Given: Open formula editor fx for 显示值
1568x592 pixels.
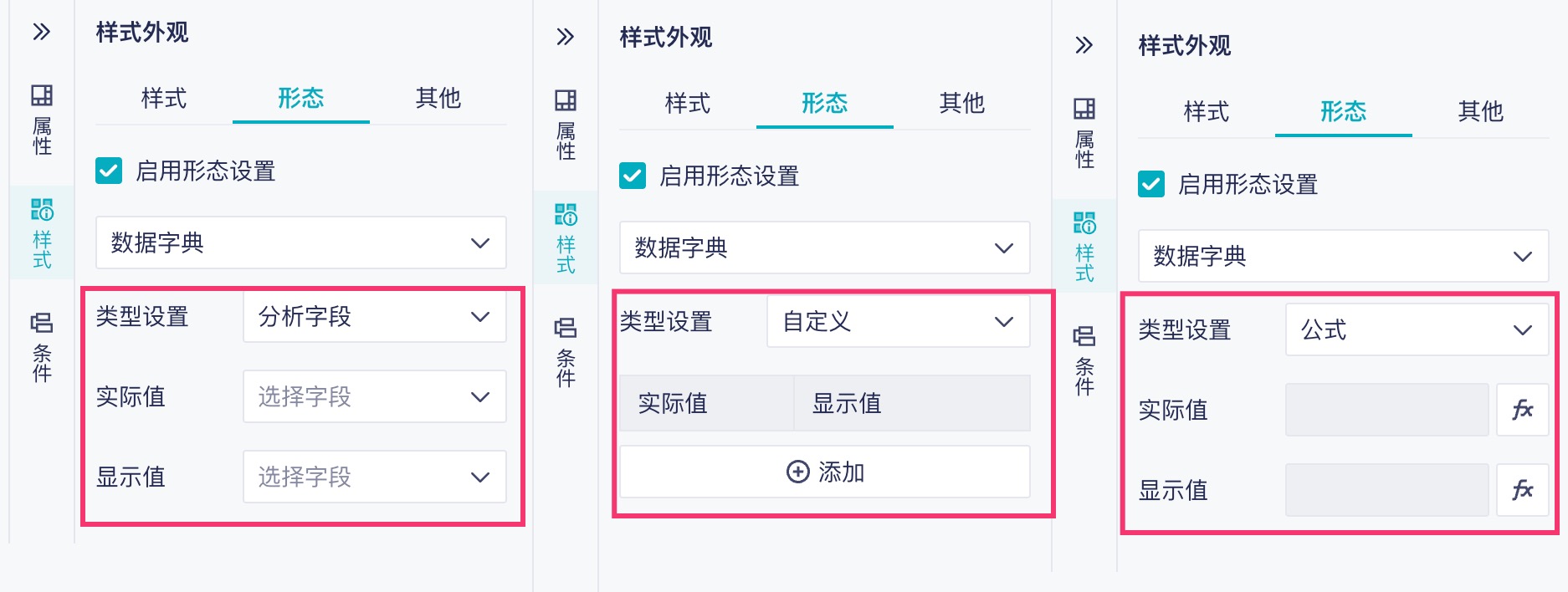Looking at the screenshot, I should [1522, 490].
